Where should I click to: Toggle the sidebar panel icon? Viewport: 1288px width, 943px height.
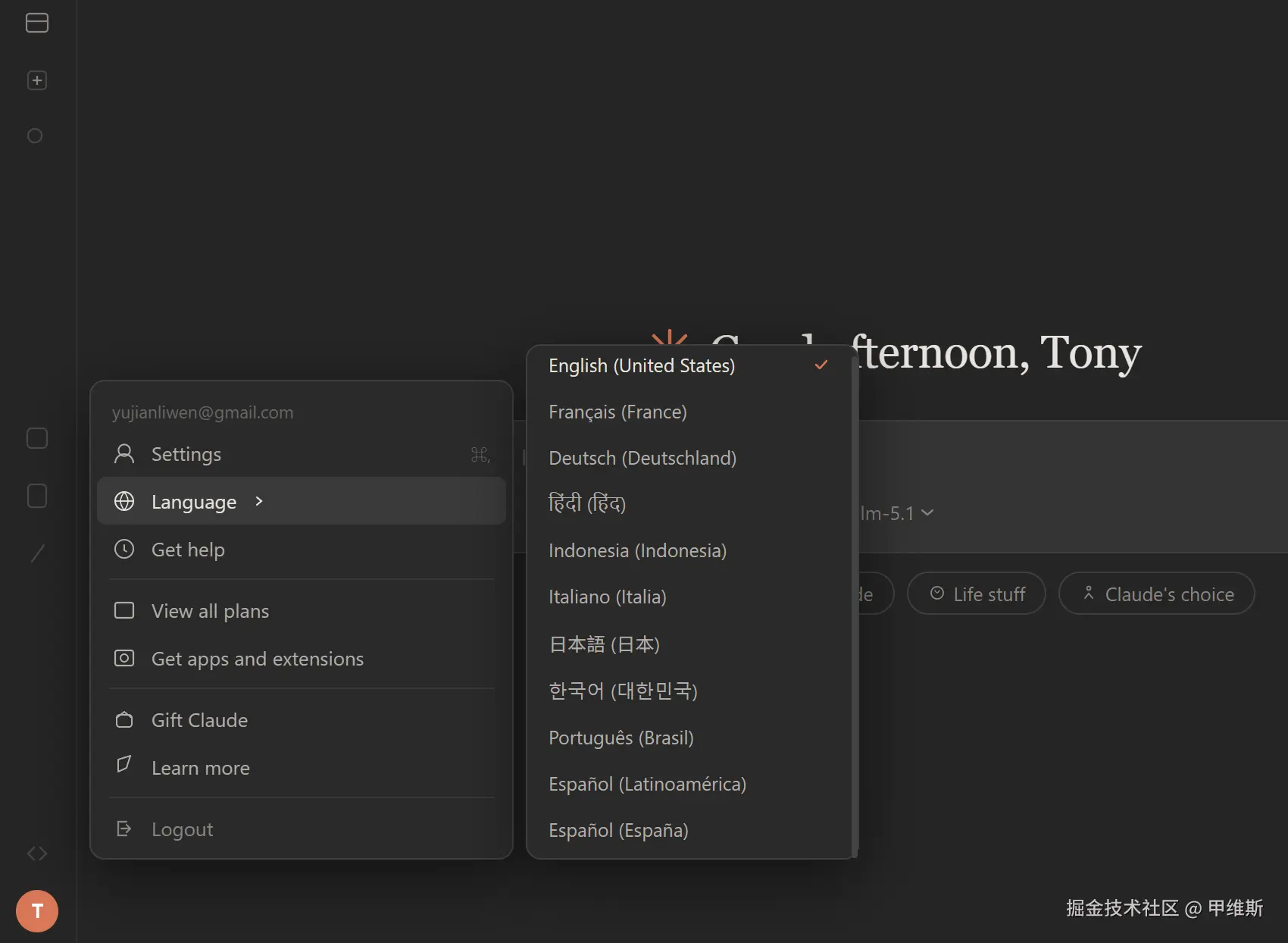(37, 23)
